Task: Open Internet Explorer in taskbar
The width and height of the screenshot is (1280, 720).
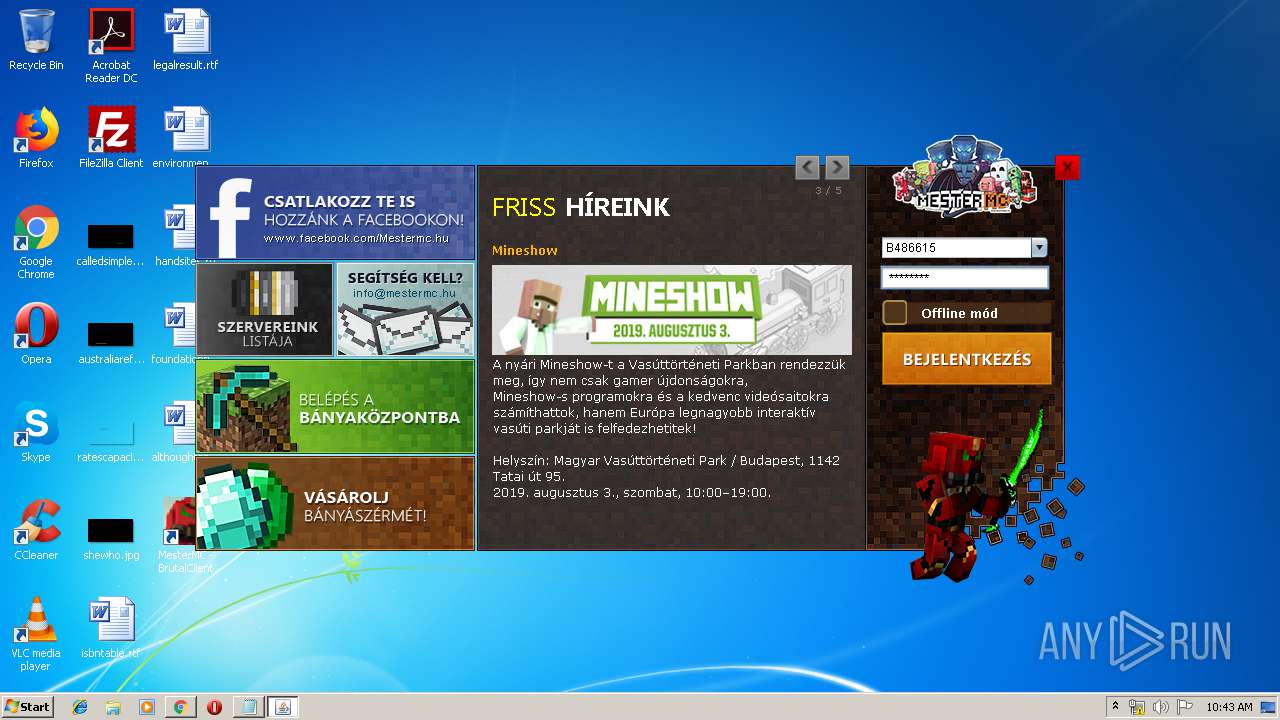Action: tap(80, 707)
